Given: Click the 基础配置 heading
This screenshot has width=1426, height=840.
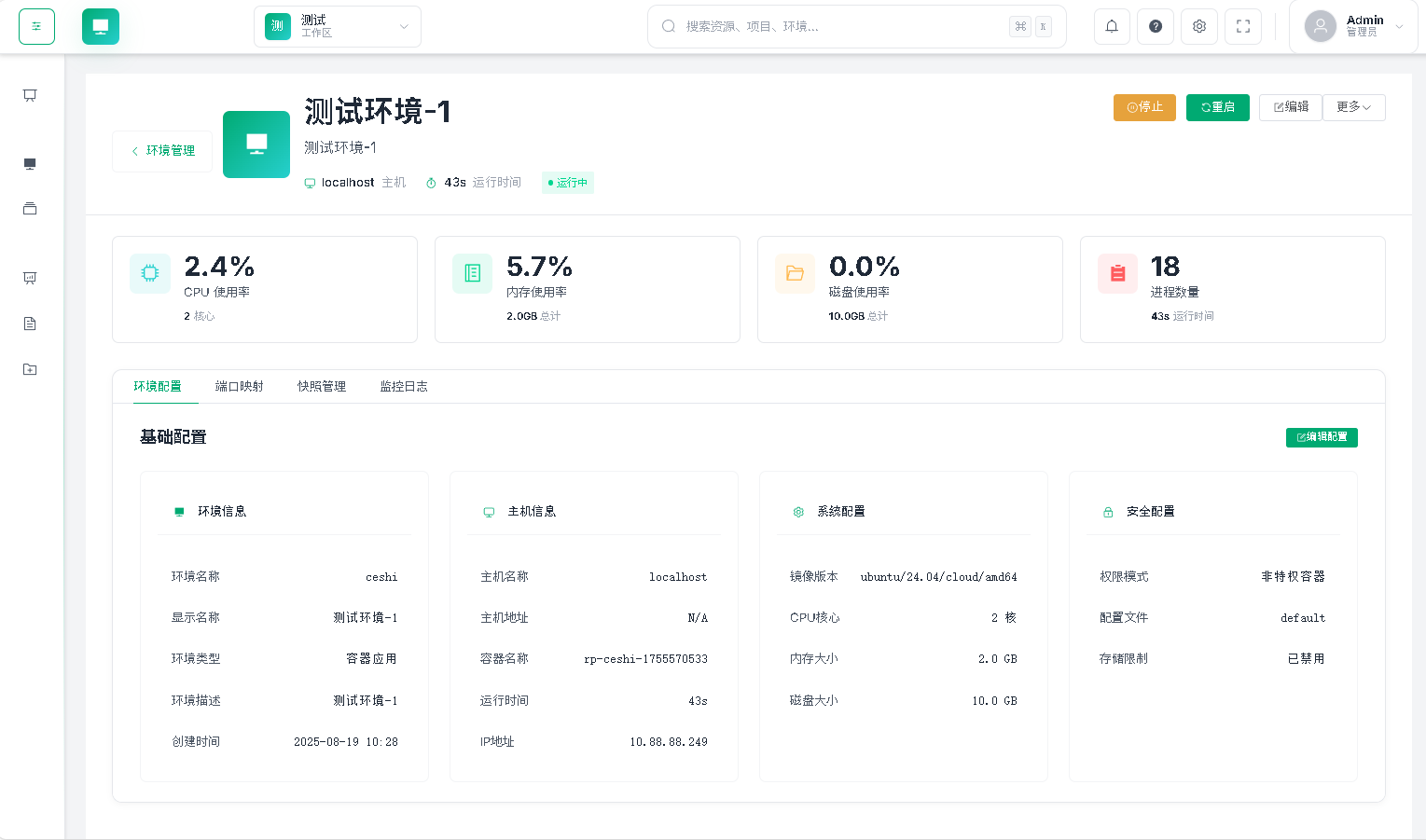Looking at the screenshot, I should pos(173,437).
